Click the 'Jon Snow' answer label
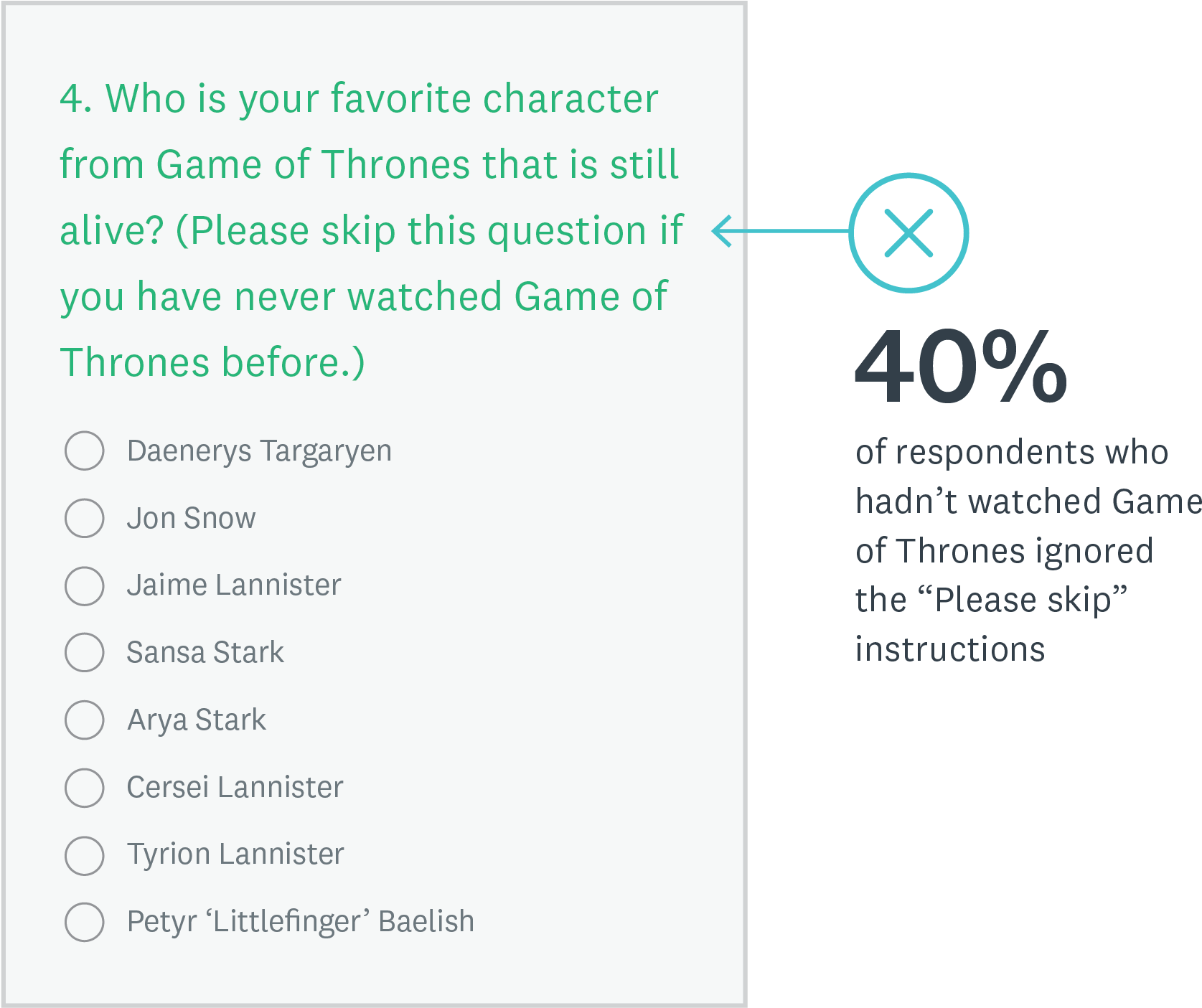Image resolution: width=1202 pixels, height=1008 pixels. click(191, 518)
